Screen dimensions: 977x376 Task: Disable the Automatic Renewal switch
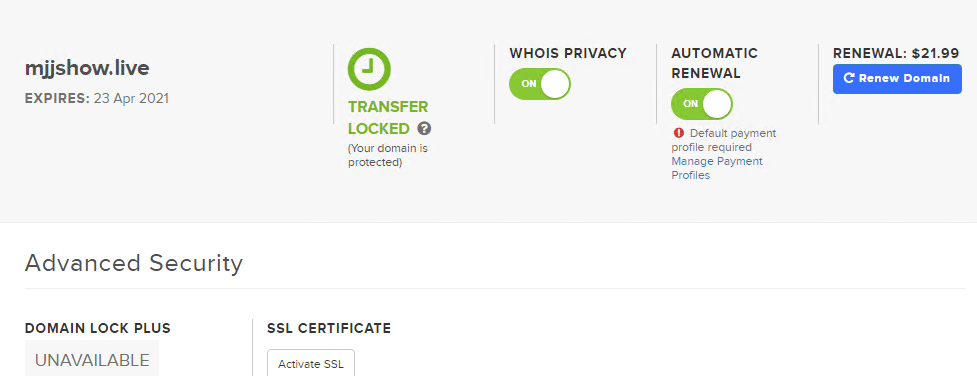(x=702, y=104)
